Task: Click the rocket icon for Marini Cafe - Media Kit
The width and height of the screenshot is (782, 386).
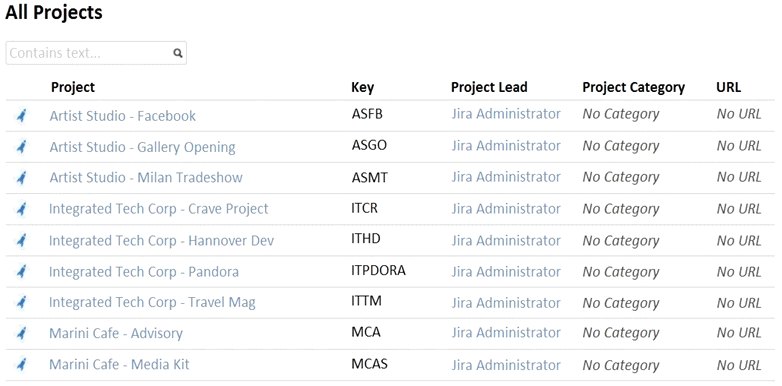Action: (21, 365)
